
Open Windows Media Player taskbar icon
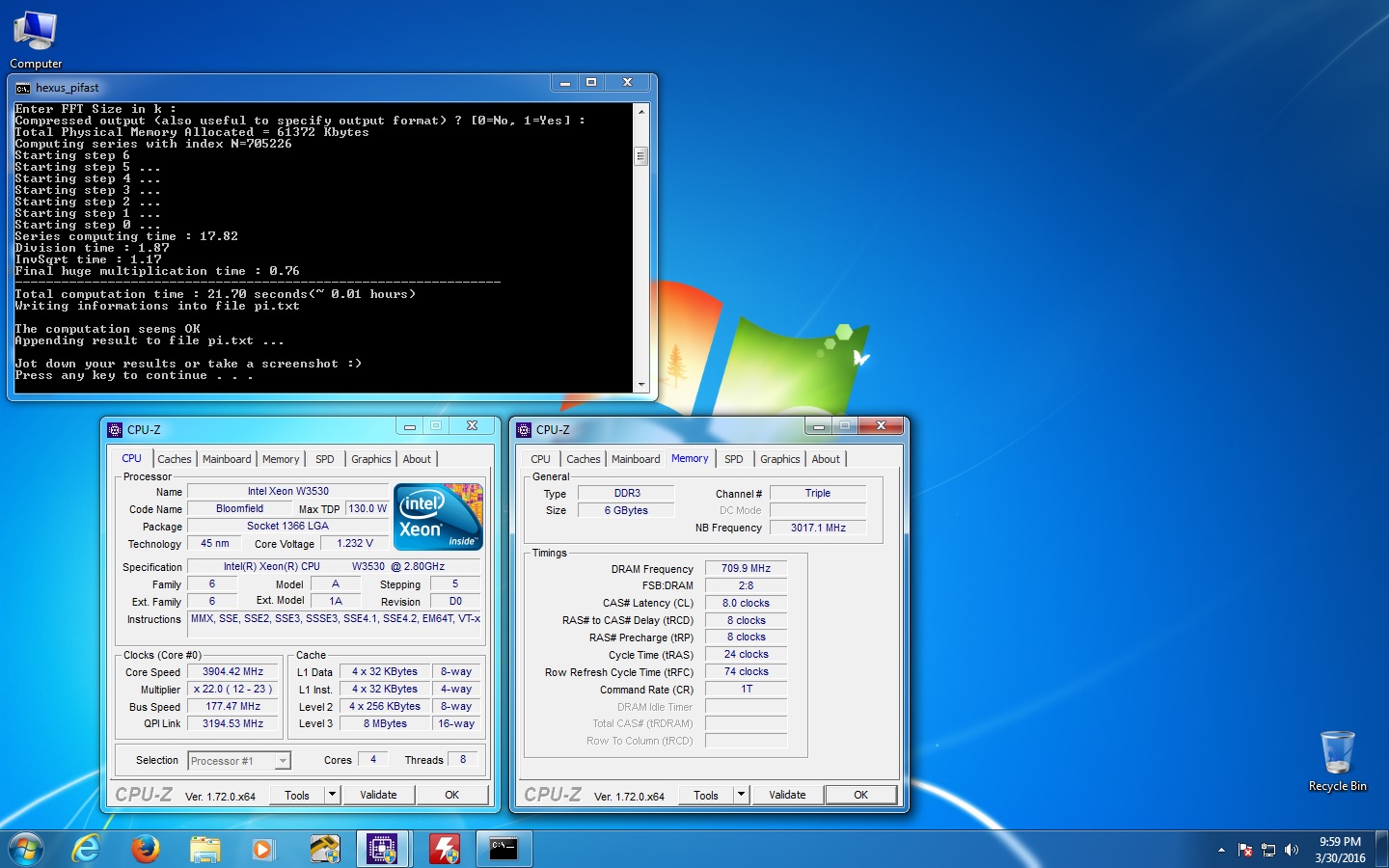tap(262, 849)
